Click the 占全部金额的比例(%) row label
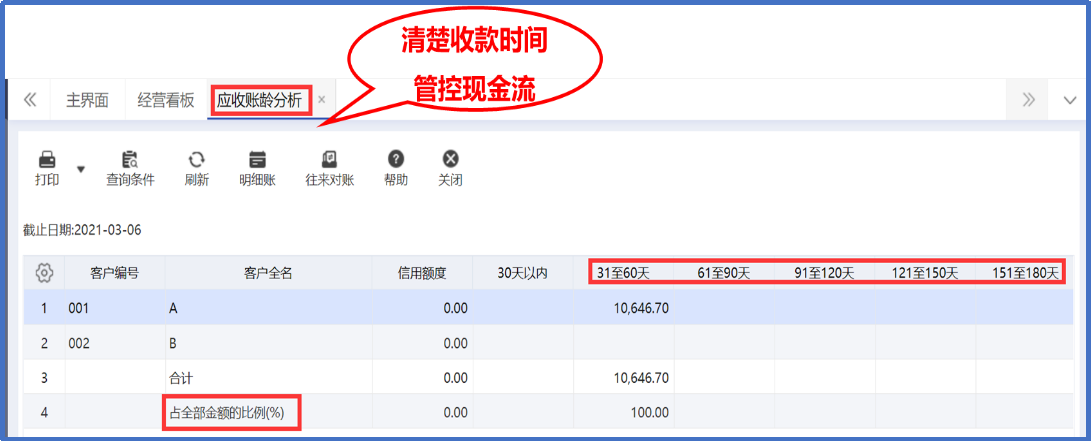1092x441 pixels. point(226,412)
